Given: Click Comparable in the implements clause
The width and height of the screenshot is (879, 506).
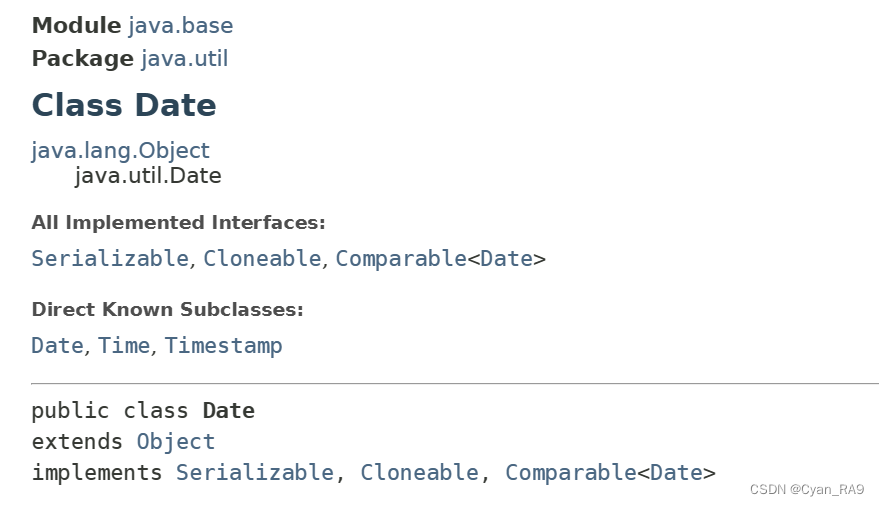Looking at the screenshot, I should point(571,473).
